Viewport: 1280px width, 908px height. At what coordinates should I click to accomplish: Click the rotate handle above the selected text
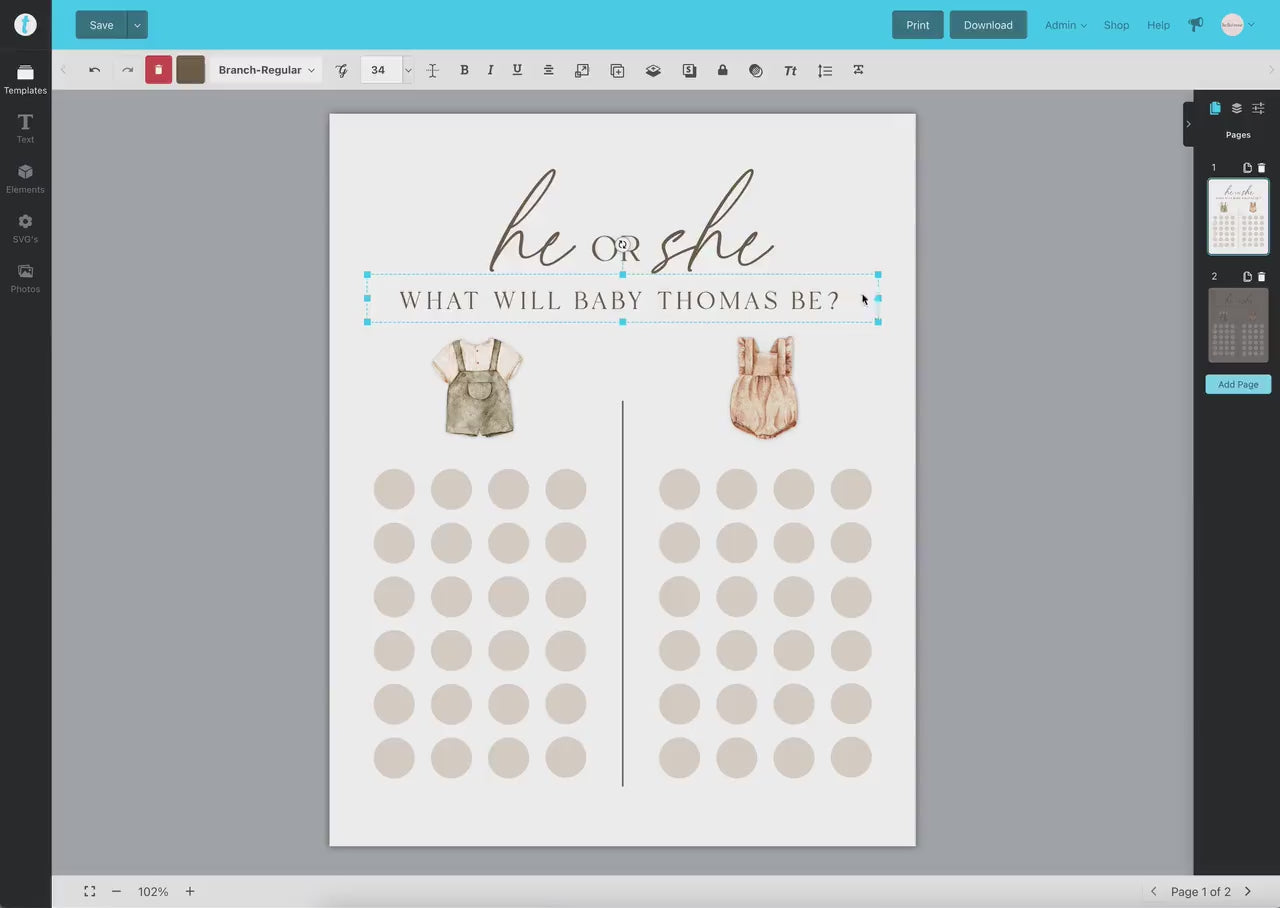coord(622,244)
